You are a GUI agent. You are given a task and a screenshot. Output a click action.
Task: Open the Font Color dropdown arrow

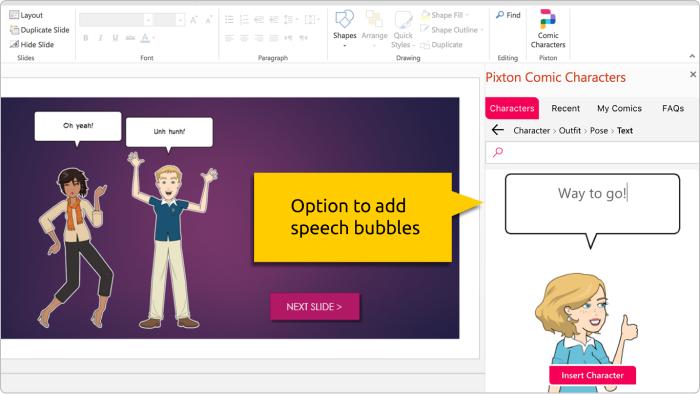pyautogui.click(x=153, y=38)
